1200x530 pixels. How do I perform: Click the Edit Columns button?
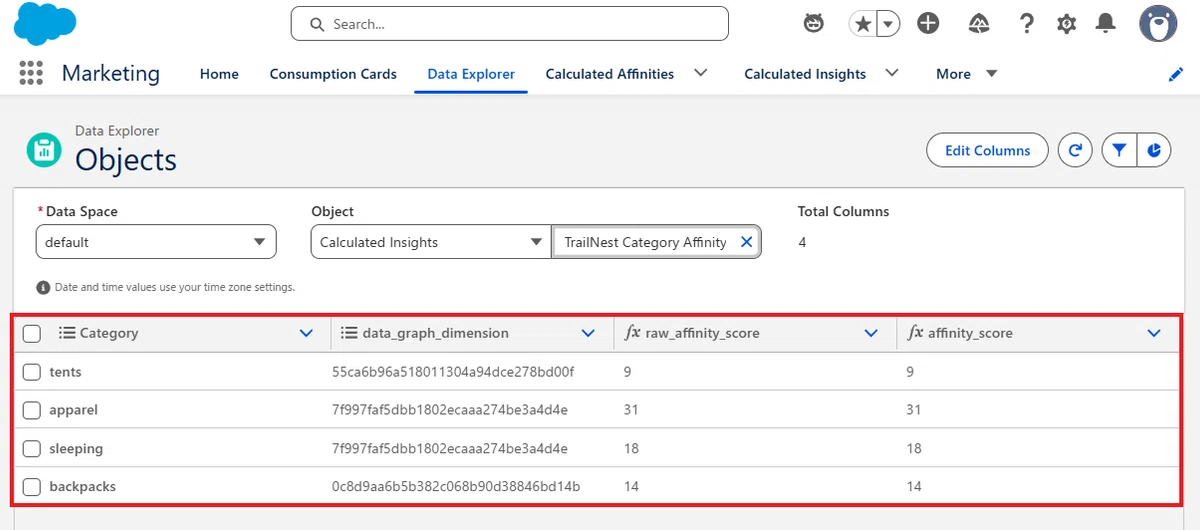(x=987, y=151)
